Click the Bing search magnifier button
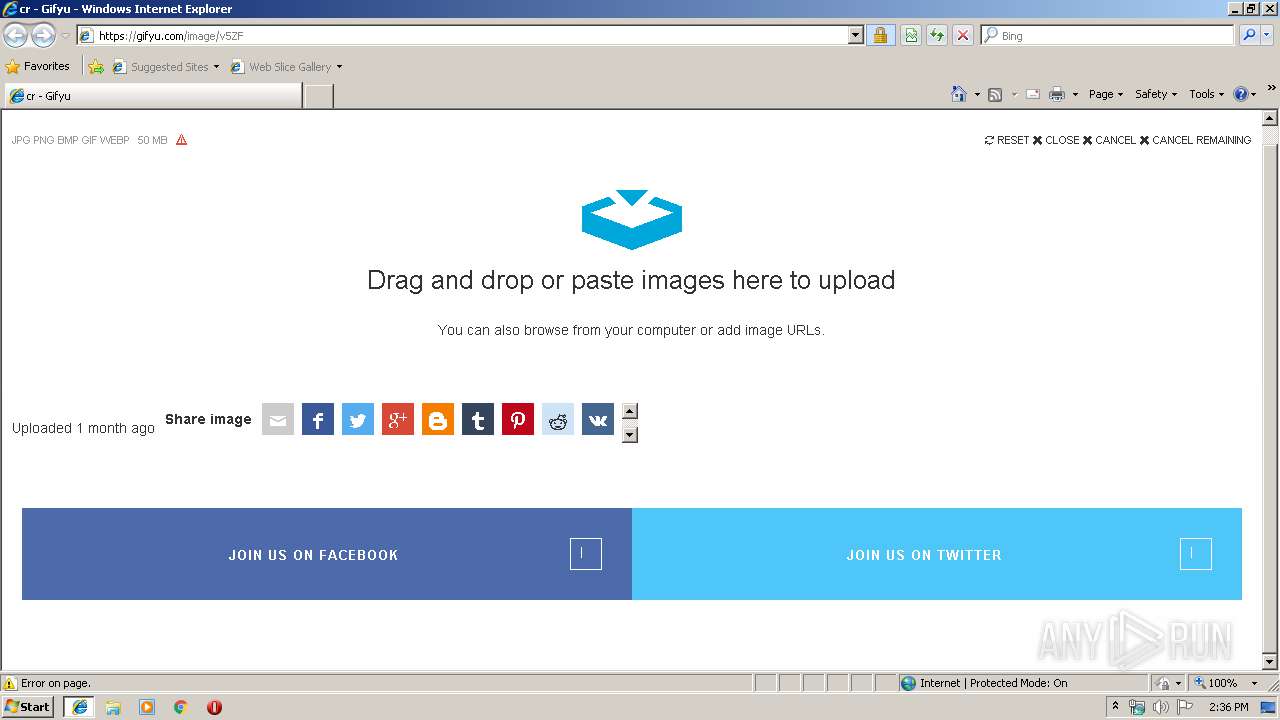This screenshot has width=1280, height=720. coord(1248,35)
